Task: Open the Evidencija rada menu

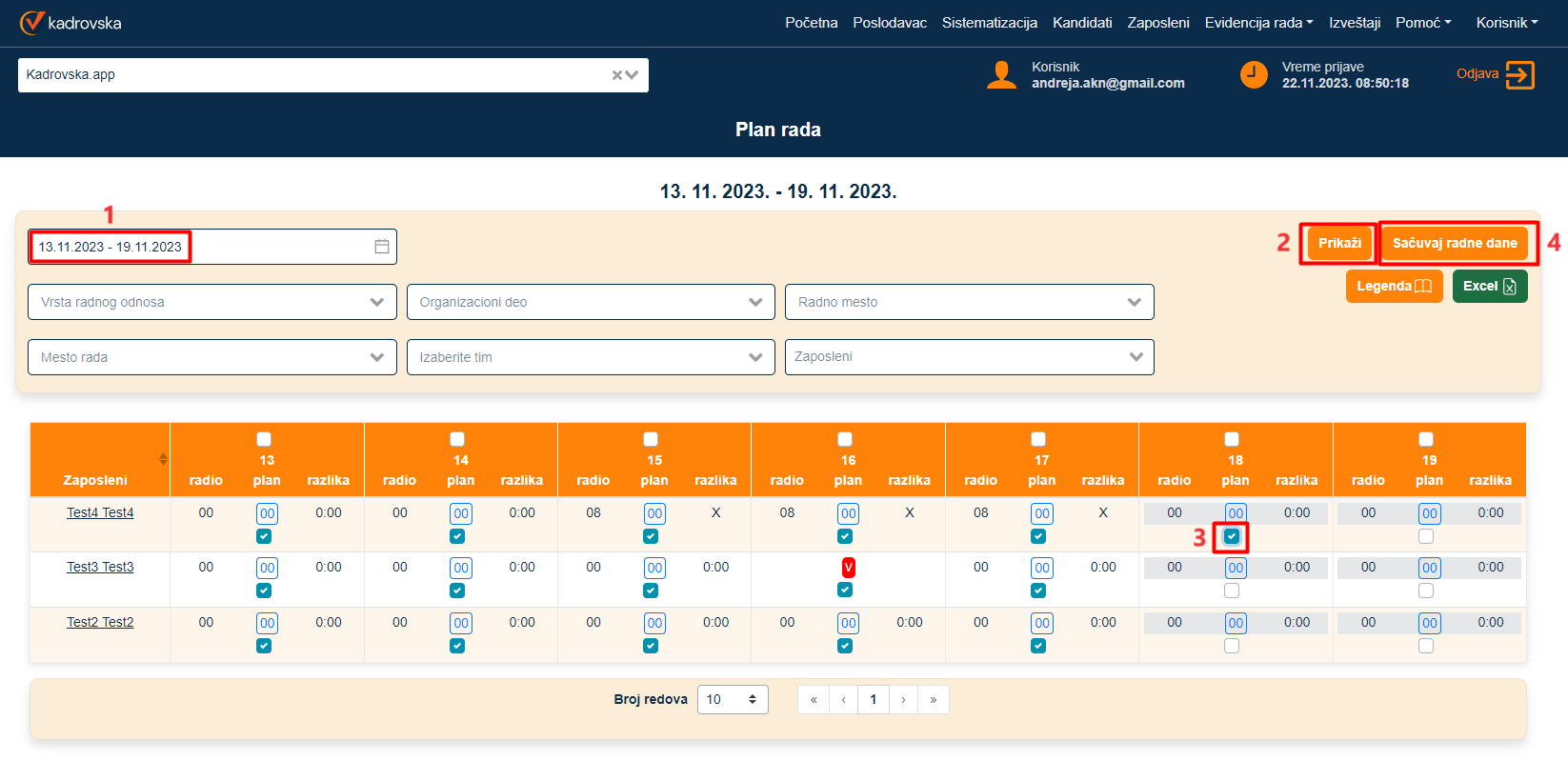Action: [1258, 23]
